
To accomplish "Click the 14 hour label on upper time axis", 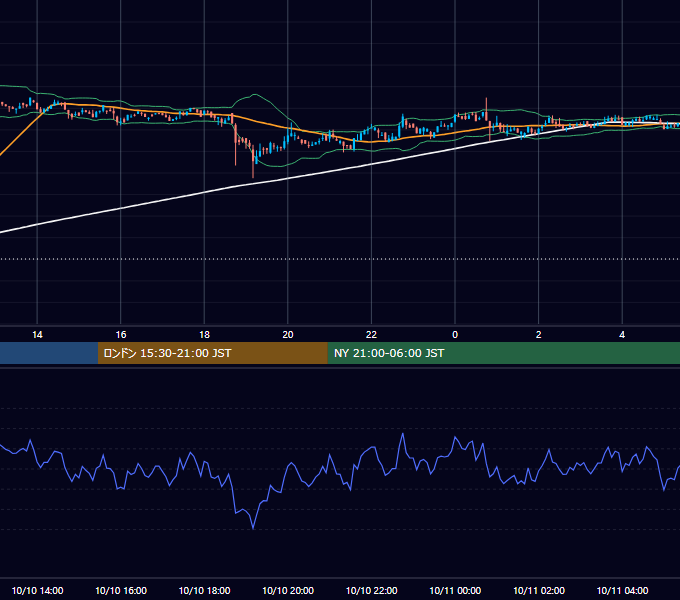I will [x=37, y=335].
